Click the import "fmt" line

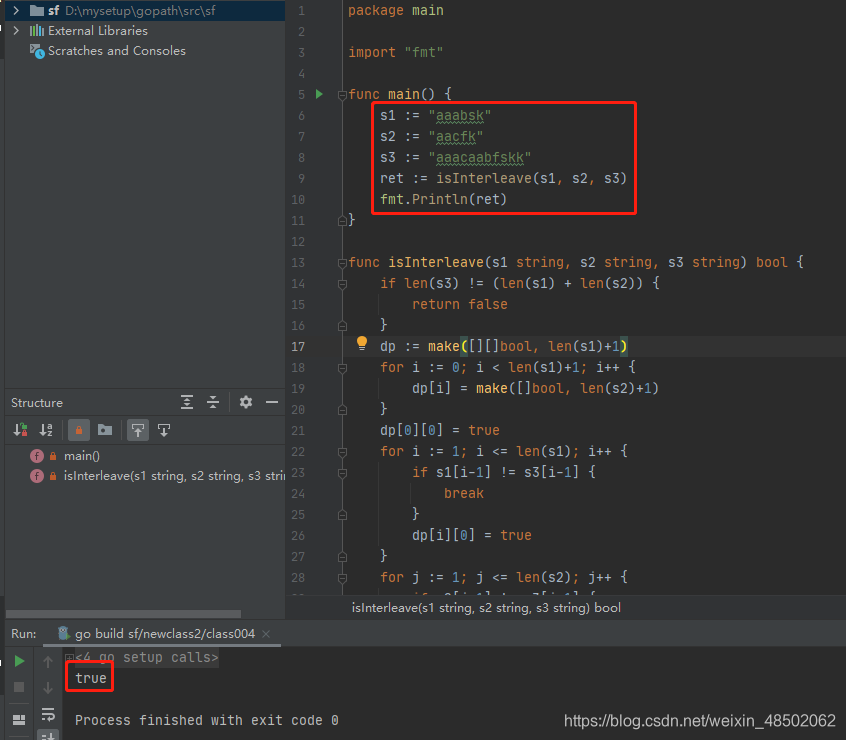[395, 52]
